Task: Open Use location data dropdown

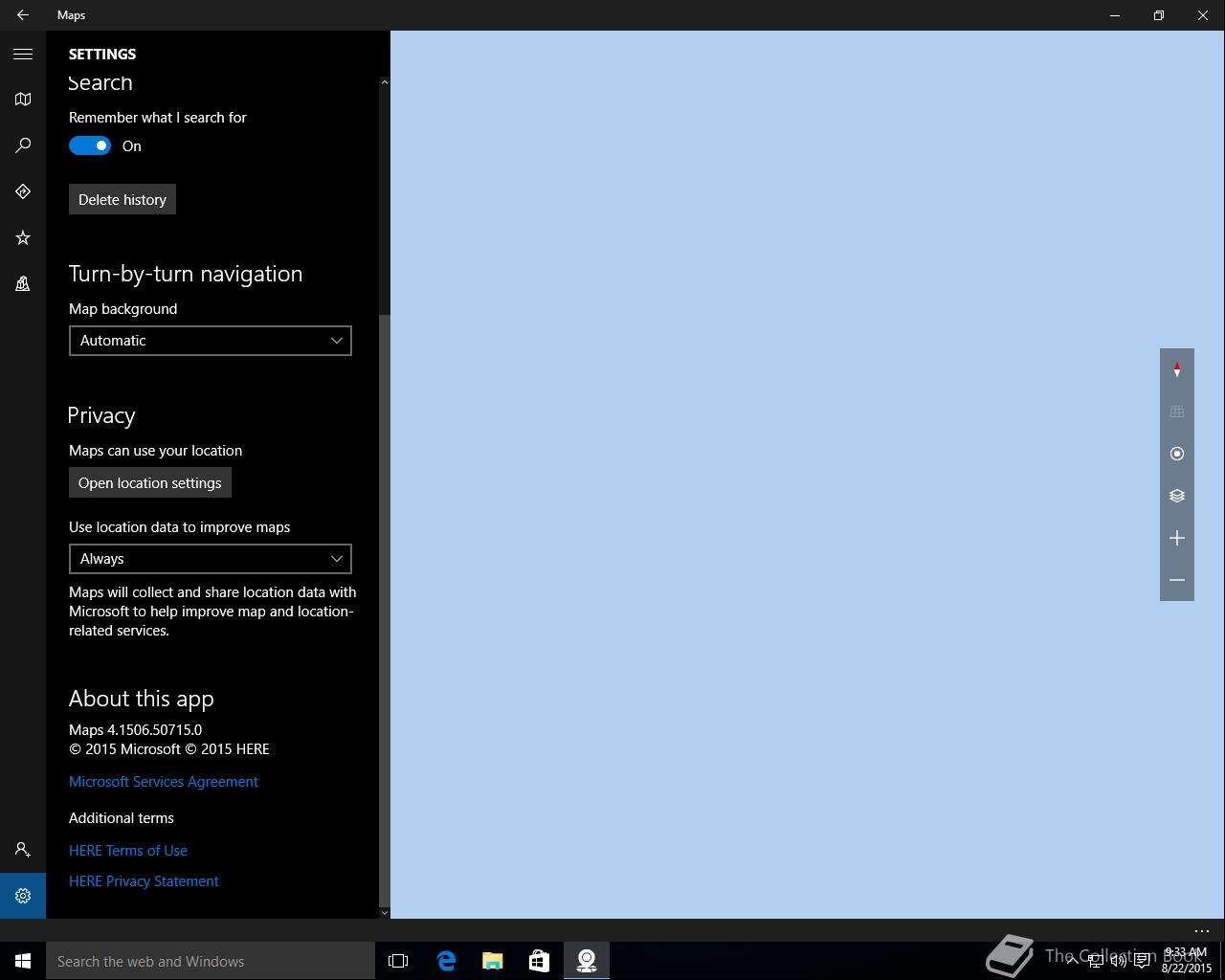Action: click(x=211, y=559)
